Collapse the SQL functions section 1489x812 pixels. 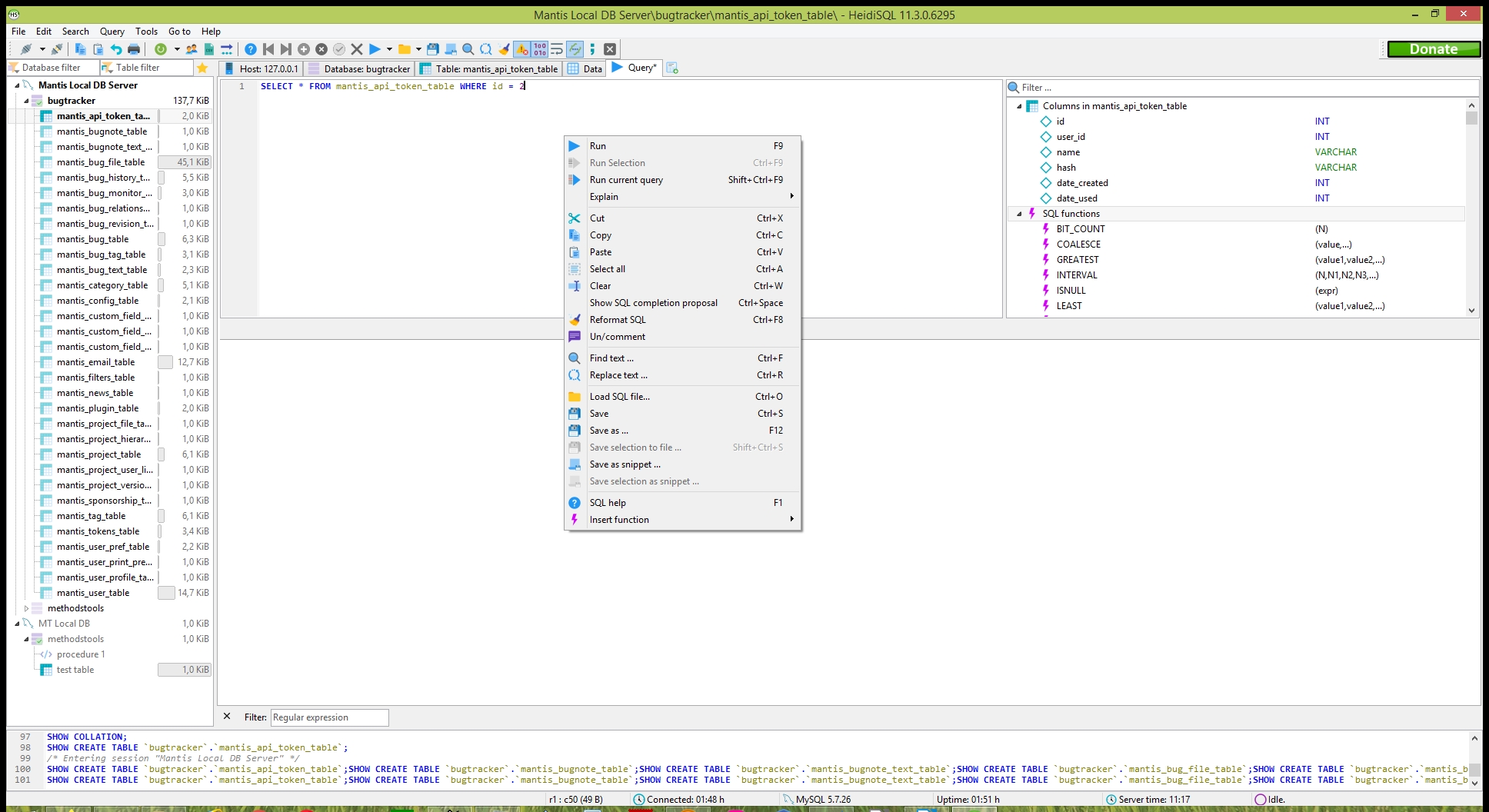pos(1020,214)
